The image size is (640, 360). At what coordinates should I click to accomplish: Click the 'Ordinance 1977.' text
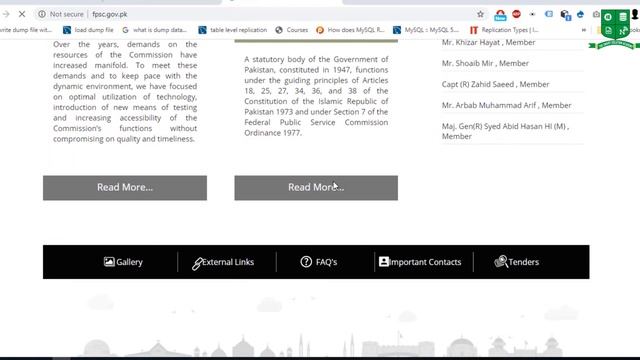pyautogui.click(x=273, y=133)
